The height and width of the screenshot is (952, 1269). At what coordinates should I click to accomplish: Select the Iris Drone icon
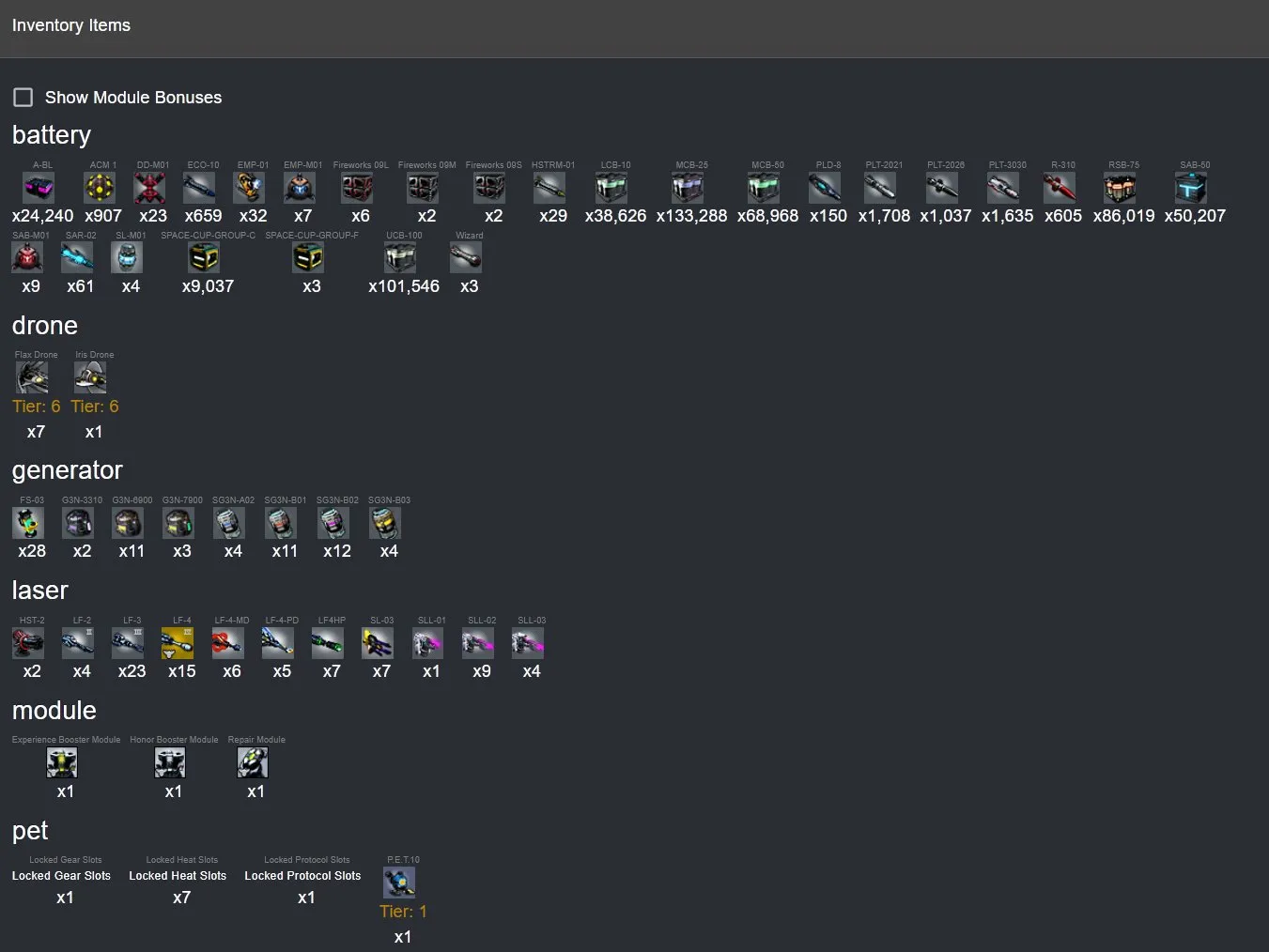[91, 377]
